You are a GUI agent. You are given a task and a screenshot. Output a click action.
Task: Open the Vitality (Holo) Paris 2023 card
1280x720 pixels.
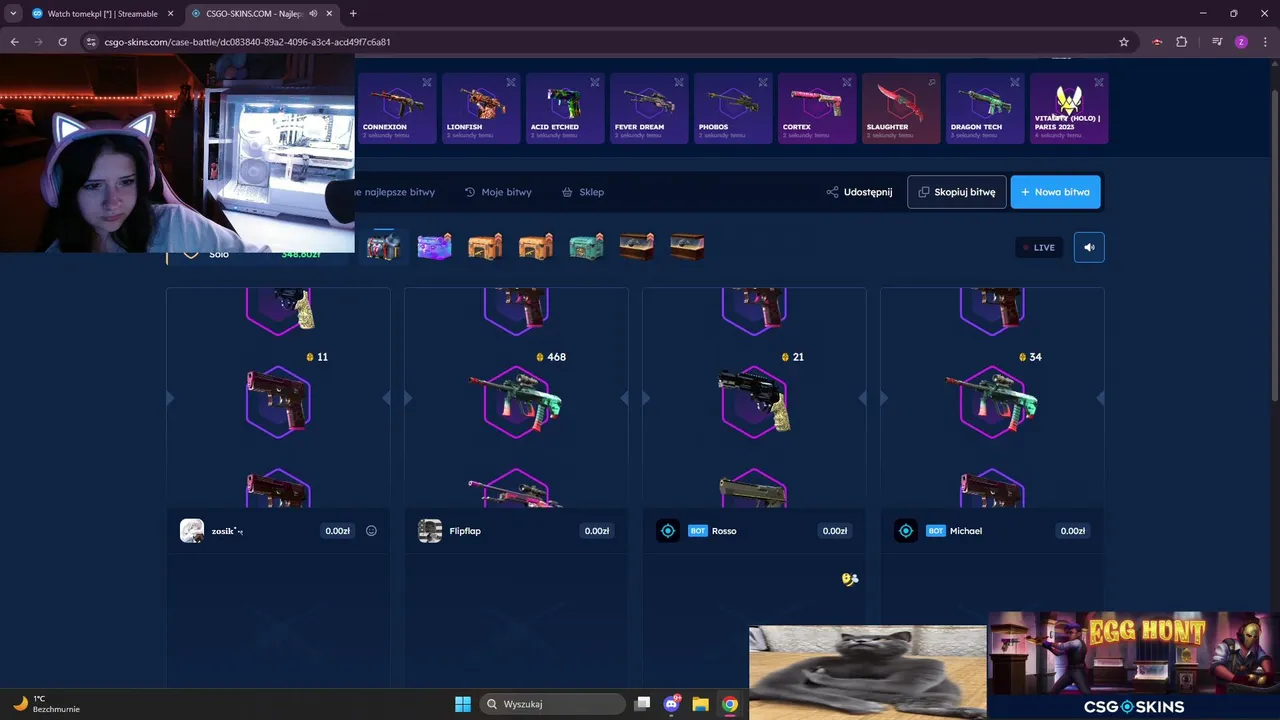1069,108
